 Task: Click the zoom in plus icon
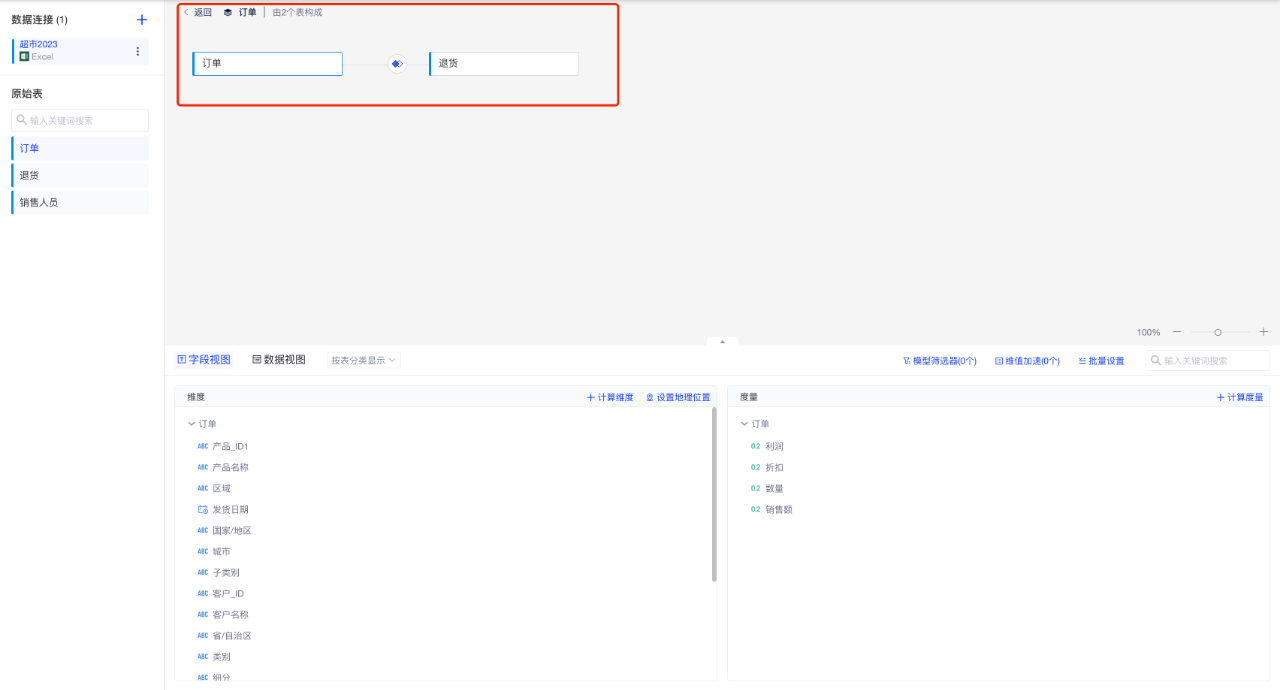[x=1263, y=332]
